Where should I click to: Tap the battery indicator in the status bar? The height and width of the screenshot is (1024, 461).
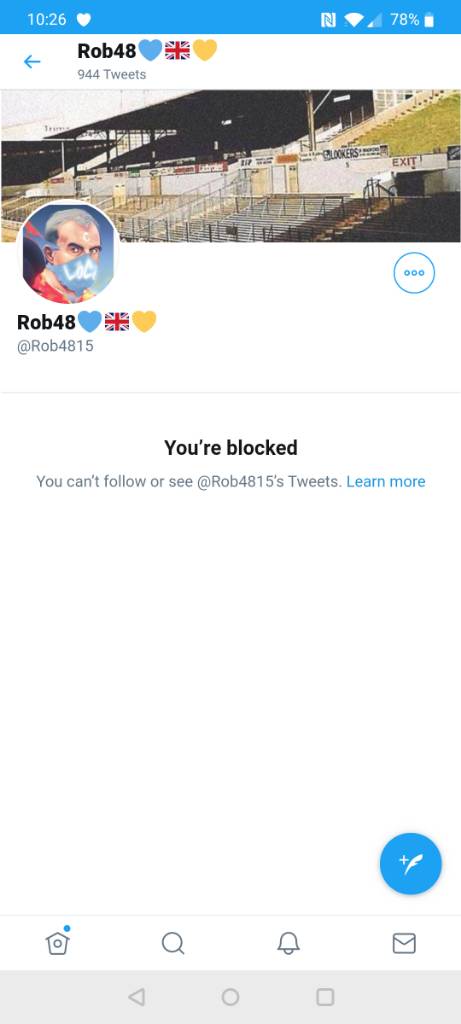point(429,20)
